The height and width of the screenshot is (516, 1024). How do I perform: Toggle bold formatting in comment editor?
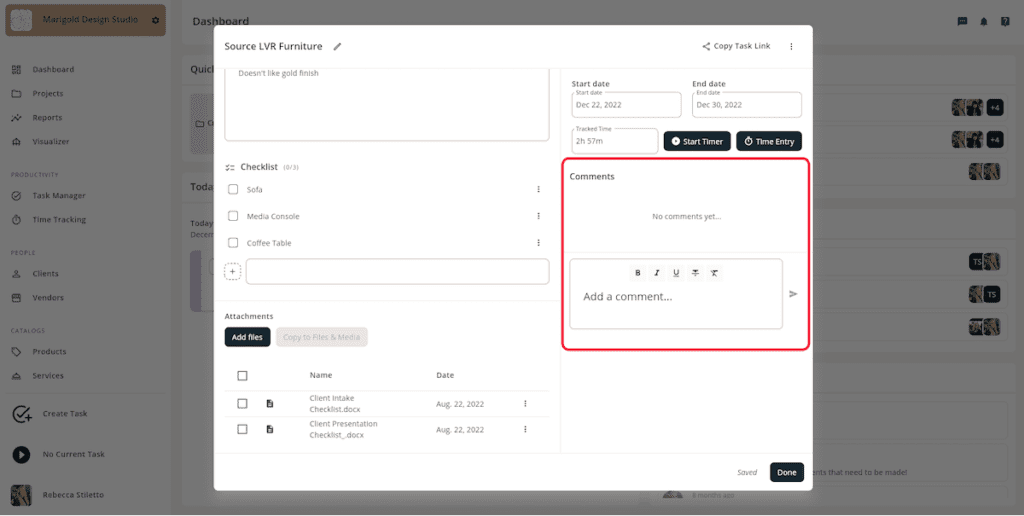tap(638, 273)
